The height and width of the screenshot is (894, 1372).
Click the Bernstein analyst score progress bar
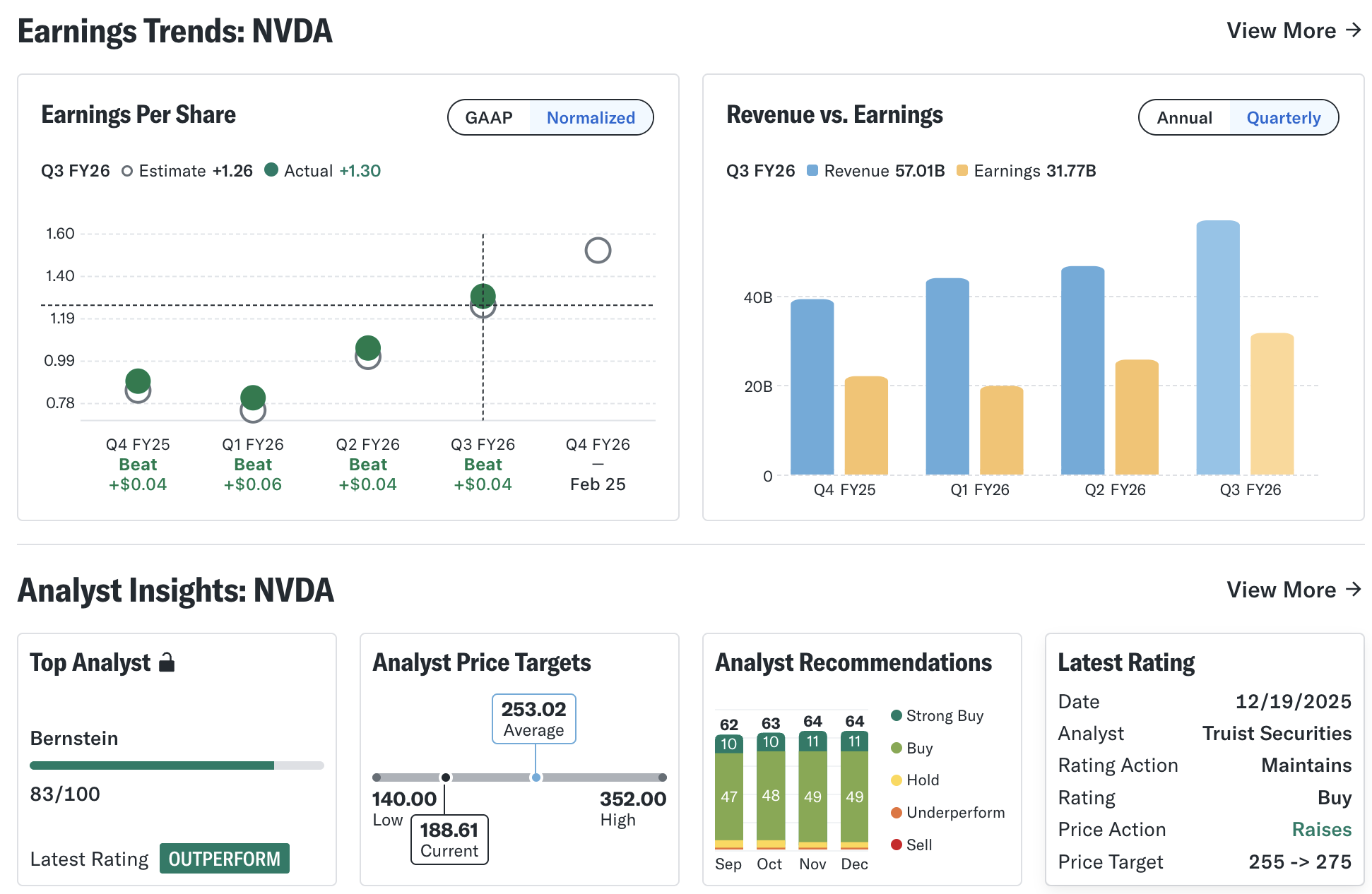(177, 765)
